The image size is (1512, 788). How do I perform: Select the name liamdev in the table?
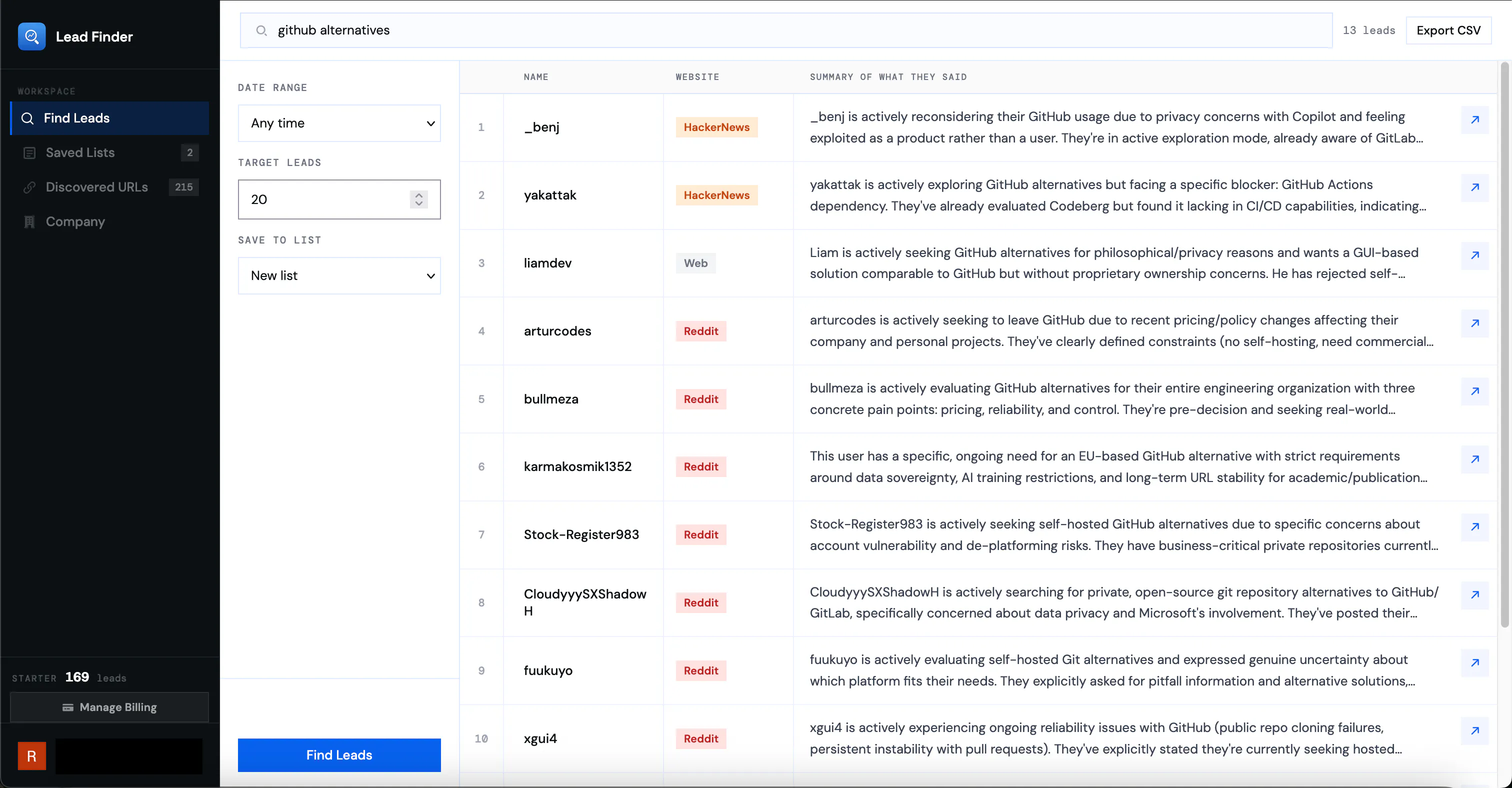547,263
